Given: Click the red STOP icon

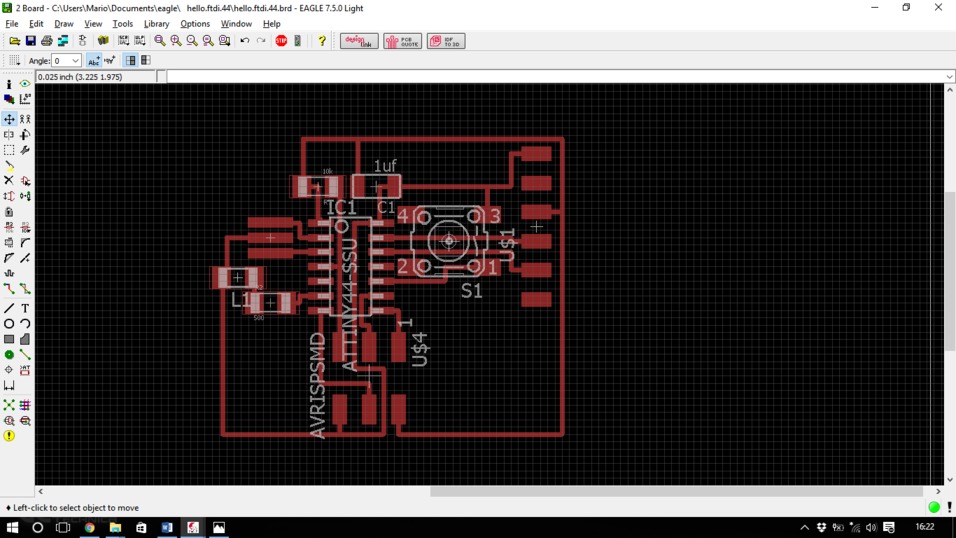Looking at the screenshot, I should coord(281,41).
